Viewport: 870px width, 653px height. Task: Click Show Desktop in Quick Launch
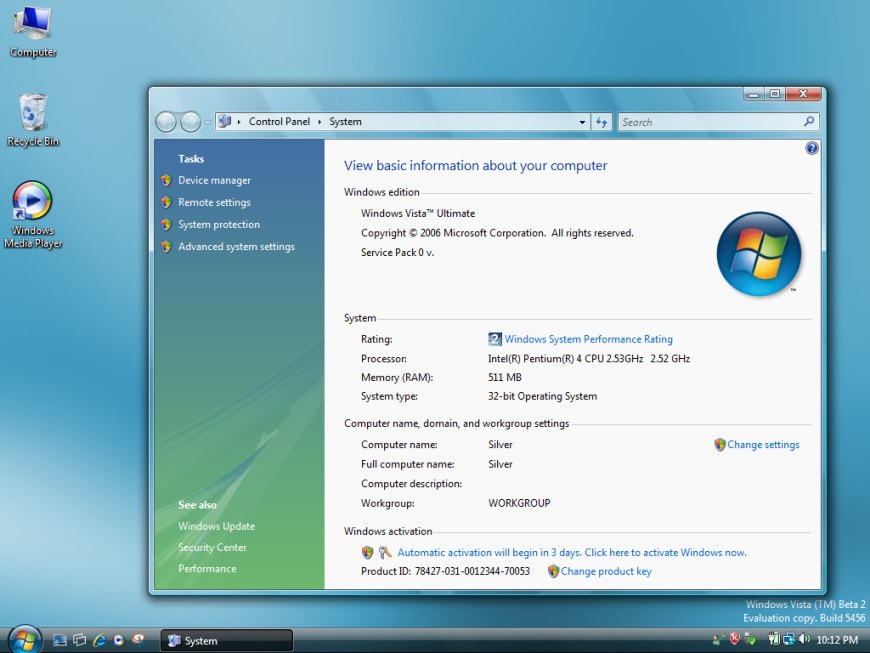pyautogui.click(x=60, y=640)
